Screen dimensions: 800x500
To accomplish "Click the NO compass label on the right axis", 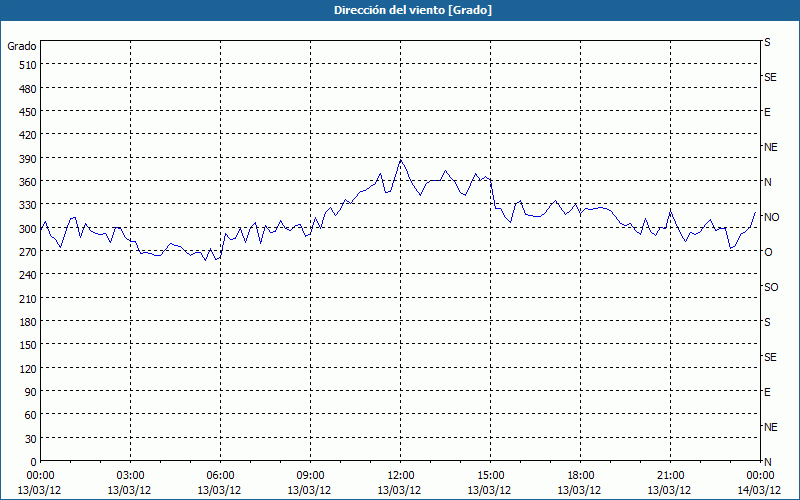I will tap(771, 217).
